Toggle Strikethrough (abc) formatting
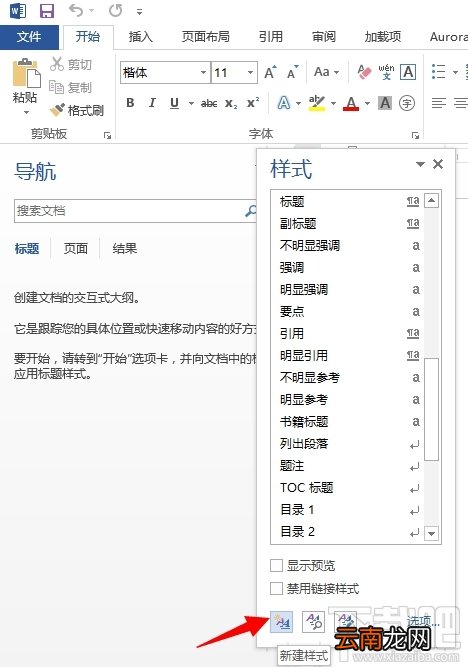Viewport: 468px width, 667px height. (209, 103)
